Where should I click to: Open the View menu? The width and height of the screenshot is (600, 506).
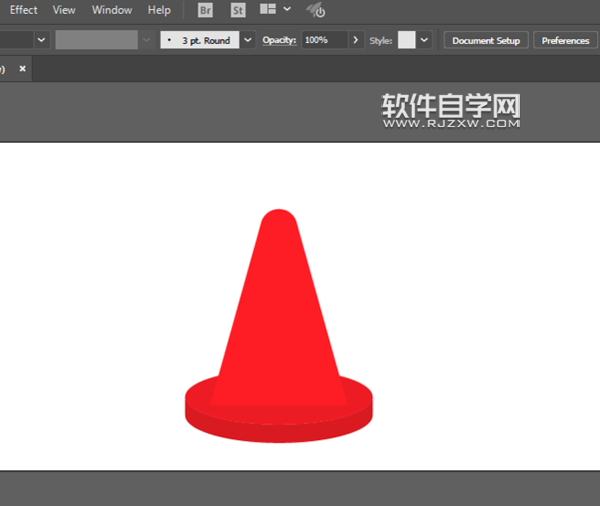[64, 10]
